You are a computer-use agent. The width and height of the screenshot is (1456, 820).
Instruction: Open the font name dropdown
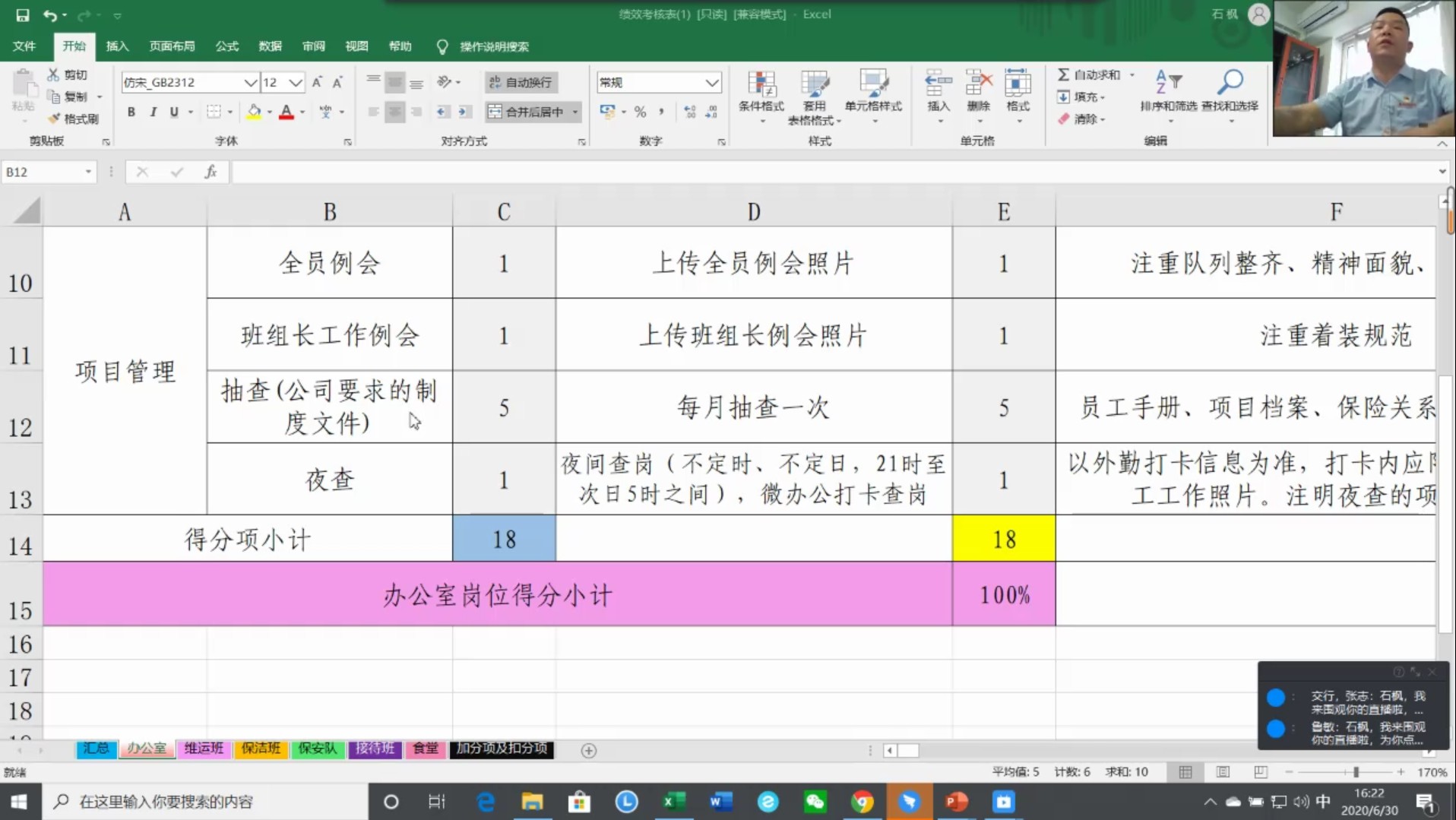click(249, 82)
